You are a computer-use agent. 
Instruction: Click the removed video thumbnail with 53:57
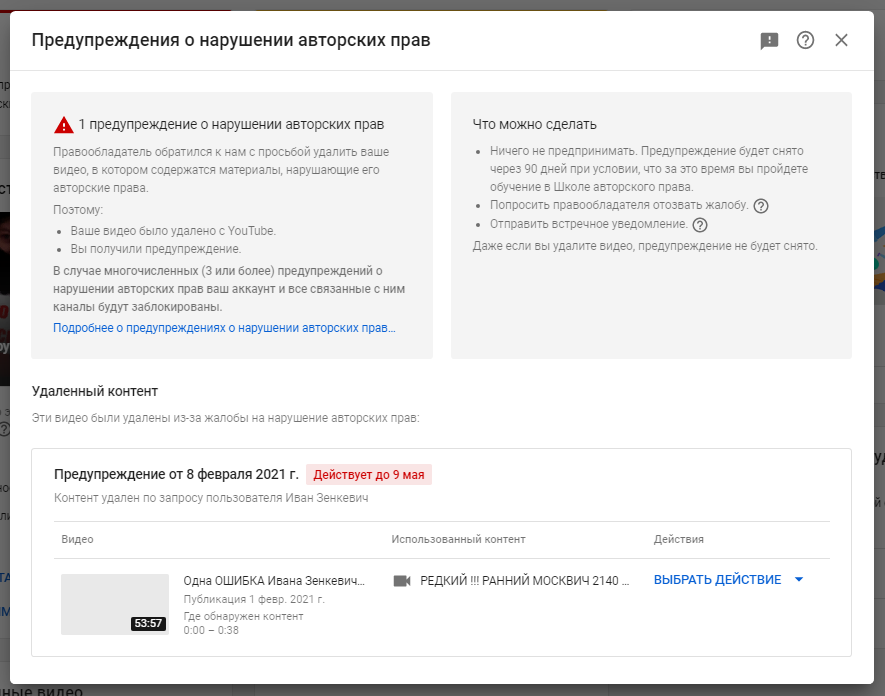[x=115, y=605]
